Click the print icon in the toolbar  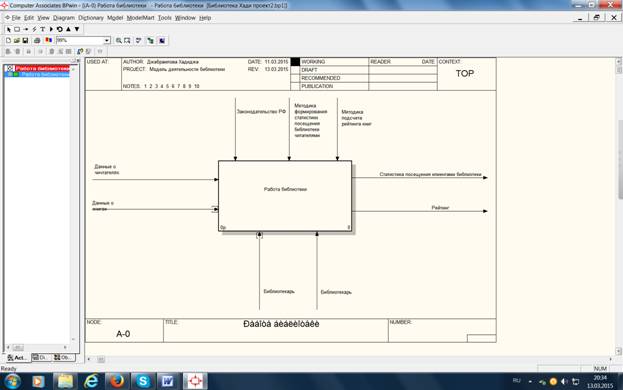coord(37,41)
